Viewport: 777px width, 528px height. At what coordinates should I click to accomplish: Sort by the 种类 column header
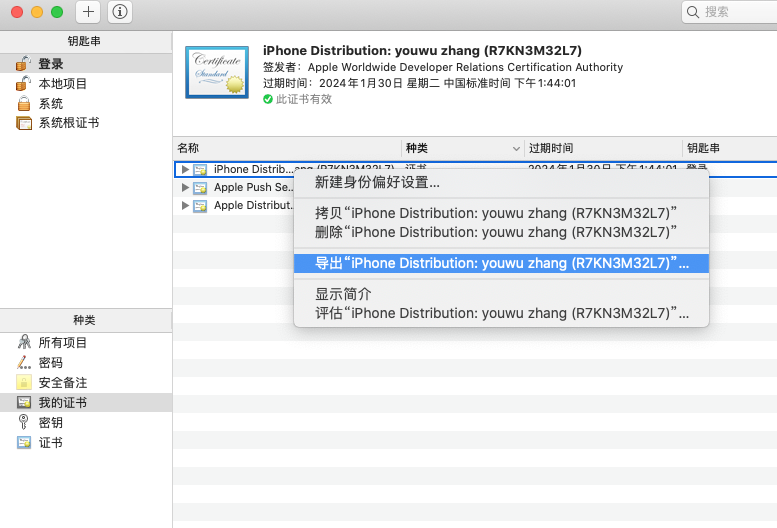(x=462, y=148)
